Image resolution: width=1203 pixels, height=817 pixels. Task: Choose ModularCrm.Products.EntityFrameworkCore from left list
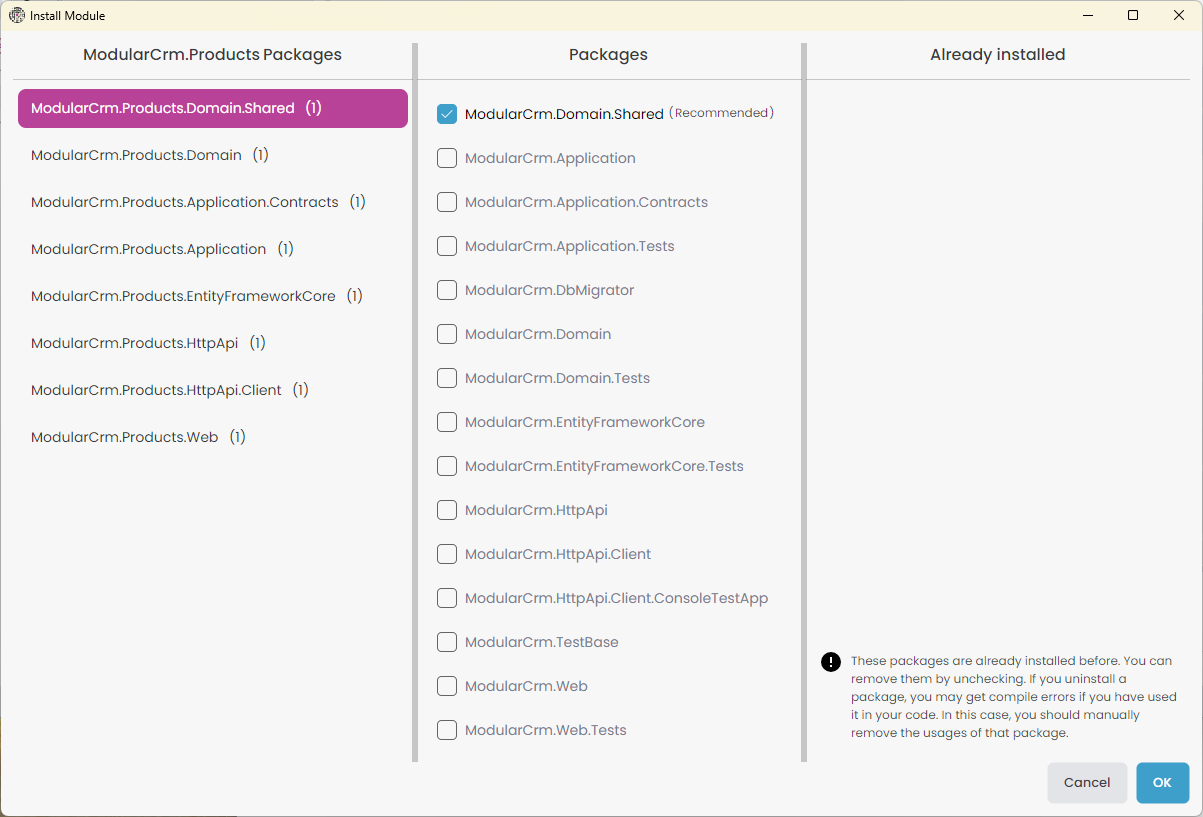coord(183,296)
